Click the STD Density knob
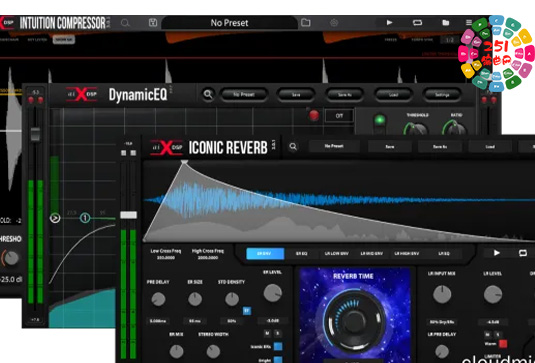The image size is (535, 363). point(232,299)
